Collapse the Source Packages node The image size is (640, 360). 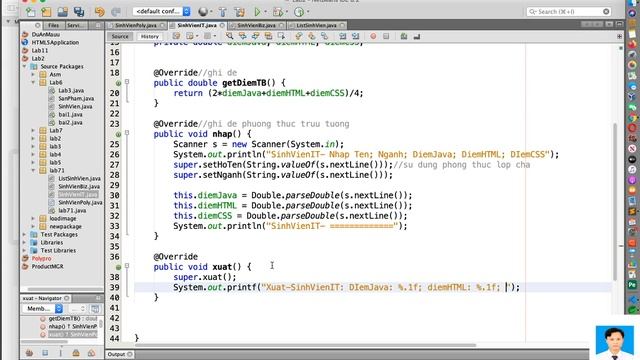pyautogui.click(x=24, y=66)
